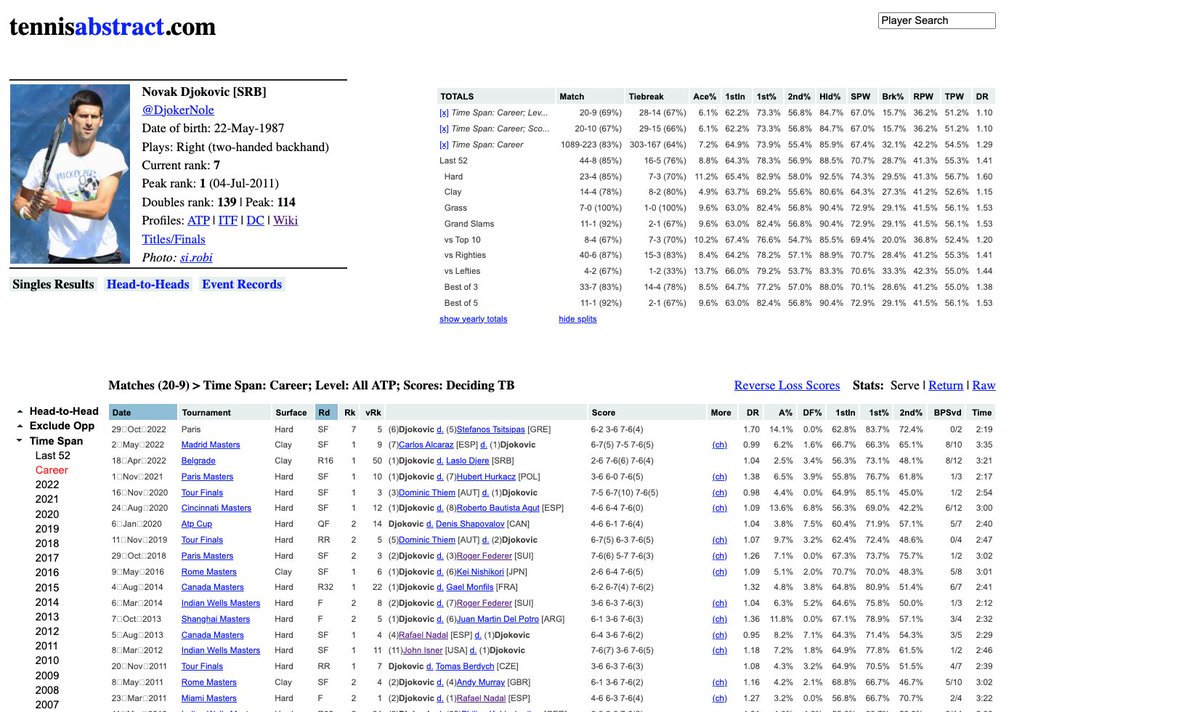Filter matches to year 2016
This screenshot has width=1200, height=712.
click(47, 573)
